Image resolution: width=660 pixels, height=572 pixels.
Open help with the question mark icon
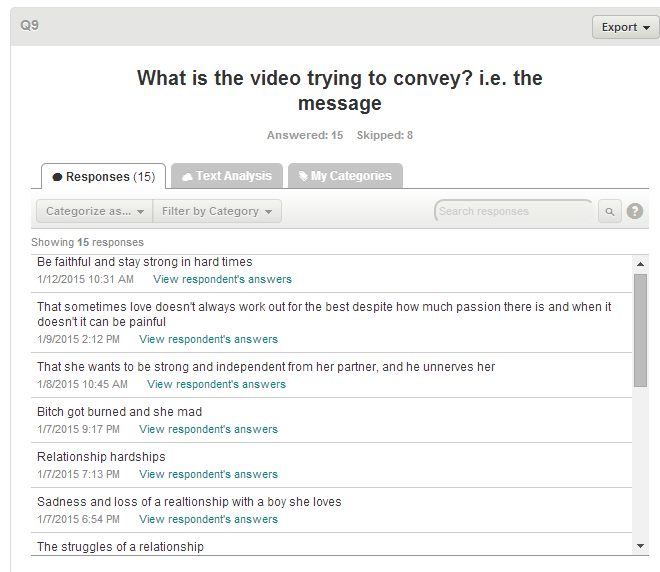635,211
